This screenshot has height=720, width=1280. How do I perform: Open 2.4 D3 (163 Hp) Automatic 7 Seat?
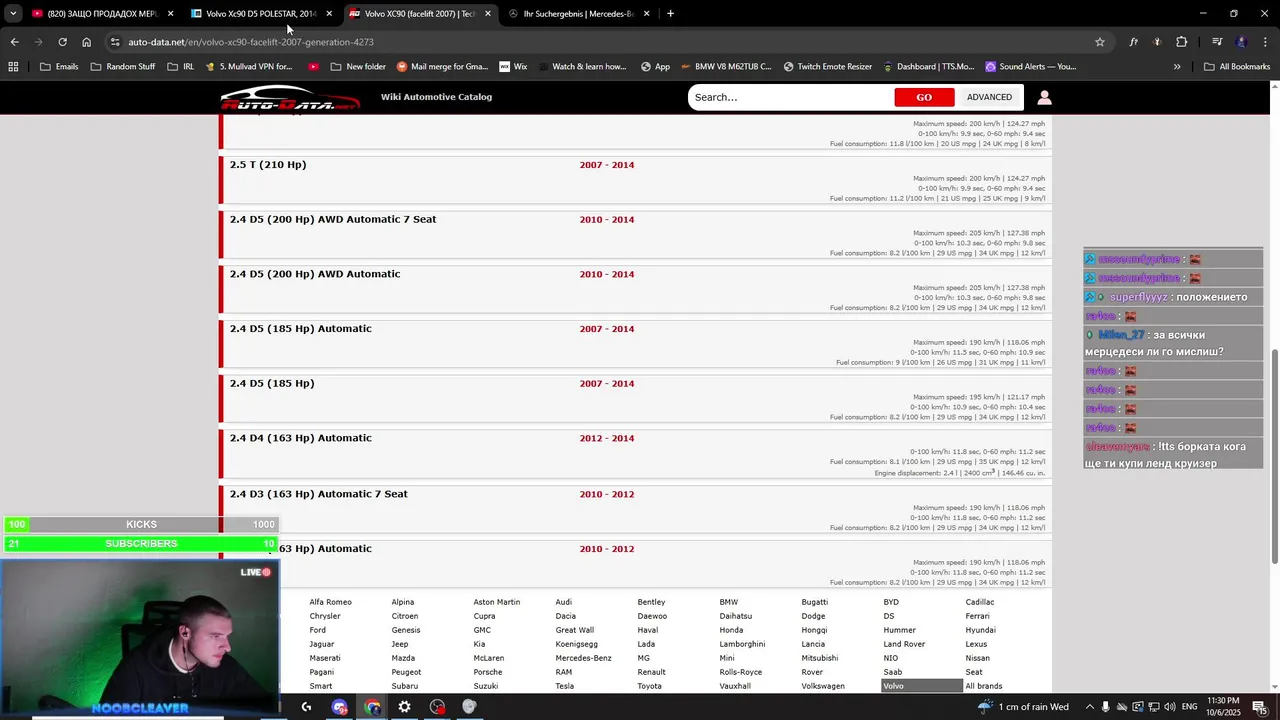tap(318, 494)
